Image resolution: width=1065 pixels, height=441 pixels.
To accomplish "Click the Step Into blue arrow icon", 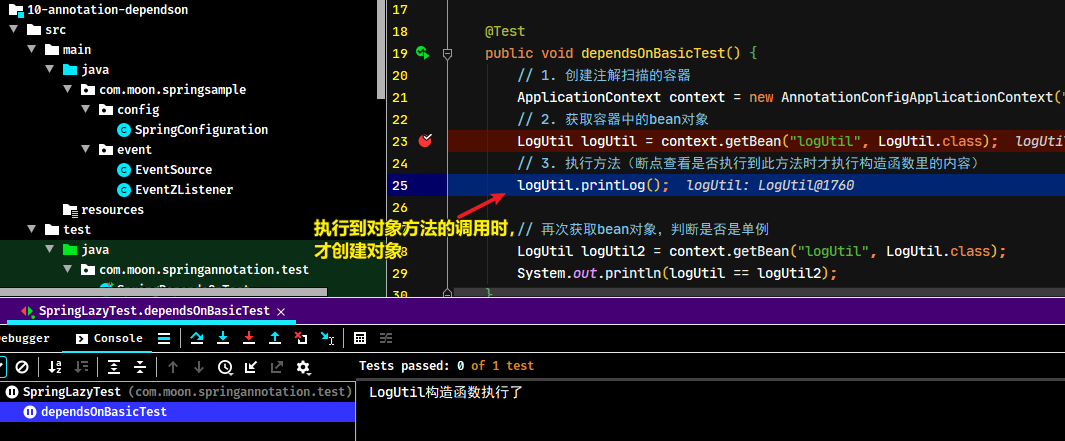I will [x=223, y=338].
